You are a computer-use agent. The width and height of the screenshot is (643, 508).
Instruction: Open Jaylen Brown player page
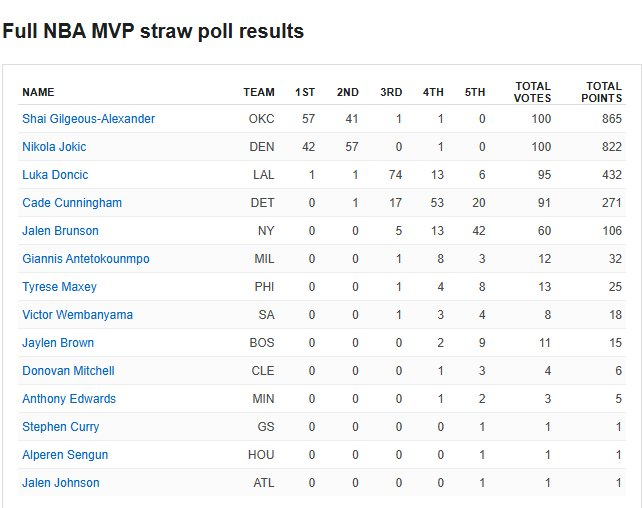(59, 343)
